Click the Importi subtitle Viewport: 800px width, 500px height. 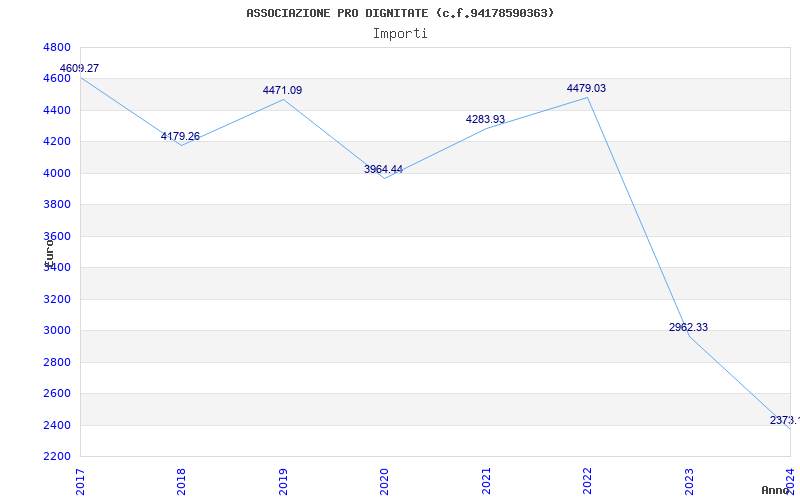400,33
